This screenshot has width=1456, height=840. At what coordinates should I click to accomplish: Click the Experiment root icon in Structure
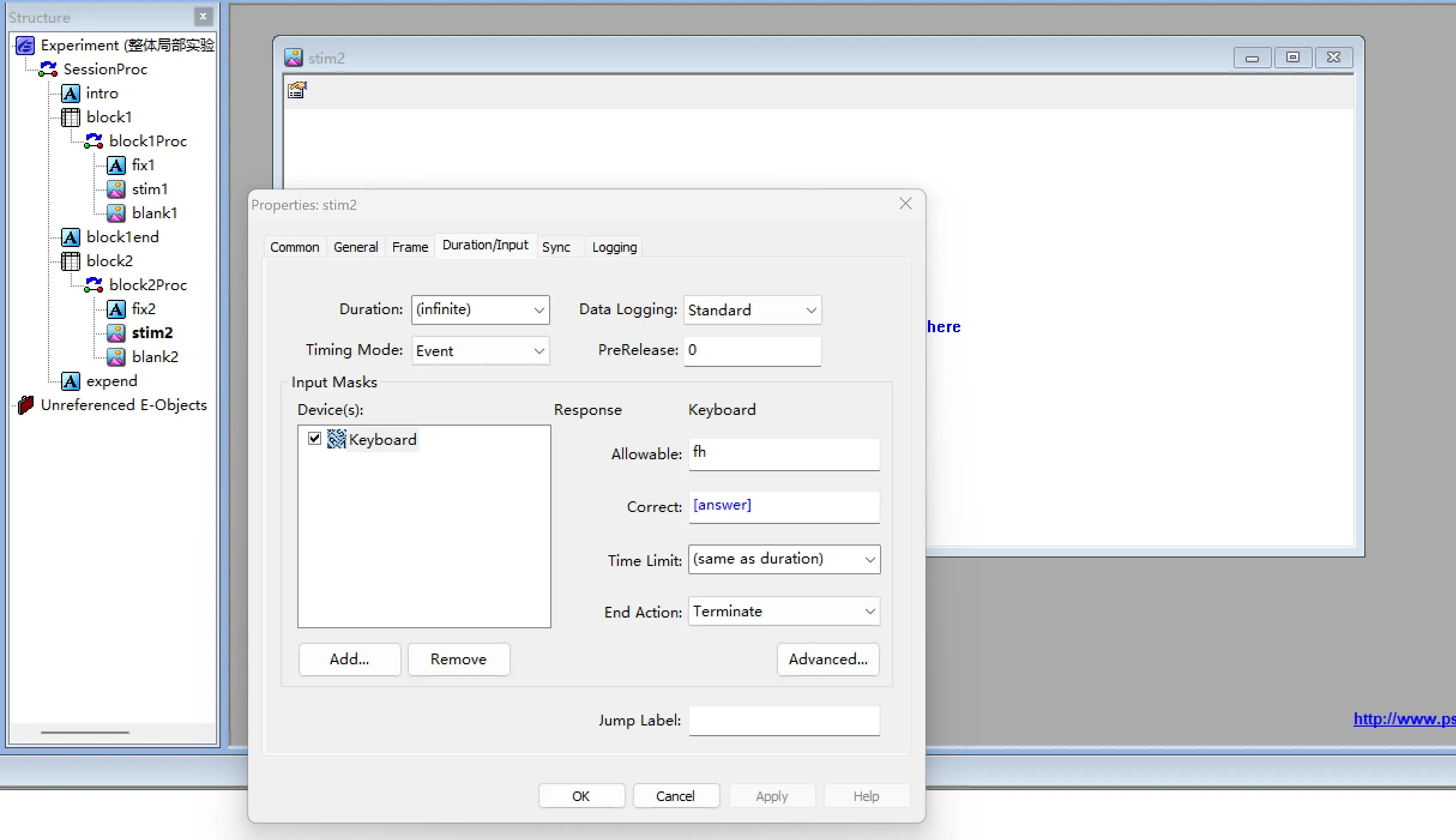25,46
